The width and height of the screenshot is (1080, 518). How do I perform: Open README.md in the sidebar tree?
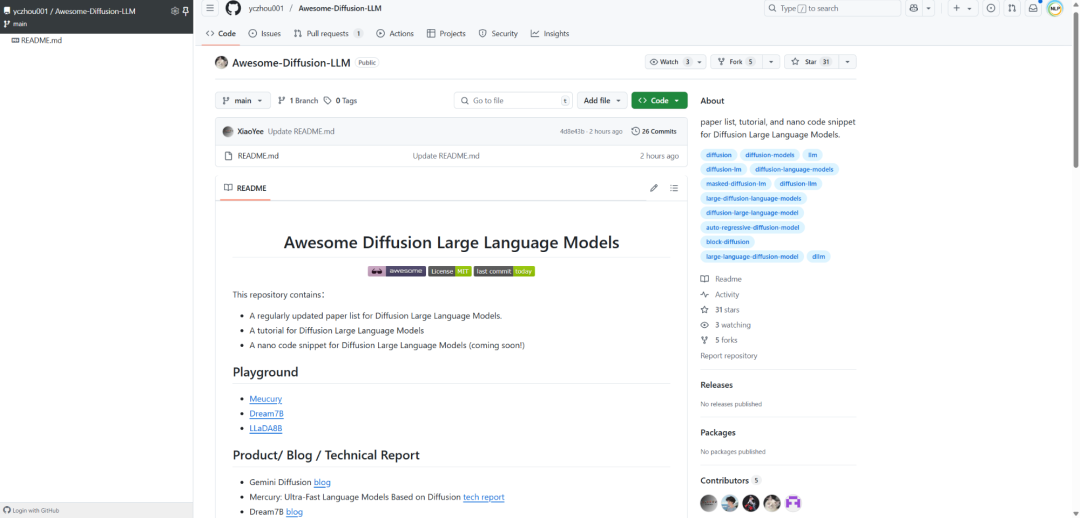pyautogui.click(x=41, y=40)
